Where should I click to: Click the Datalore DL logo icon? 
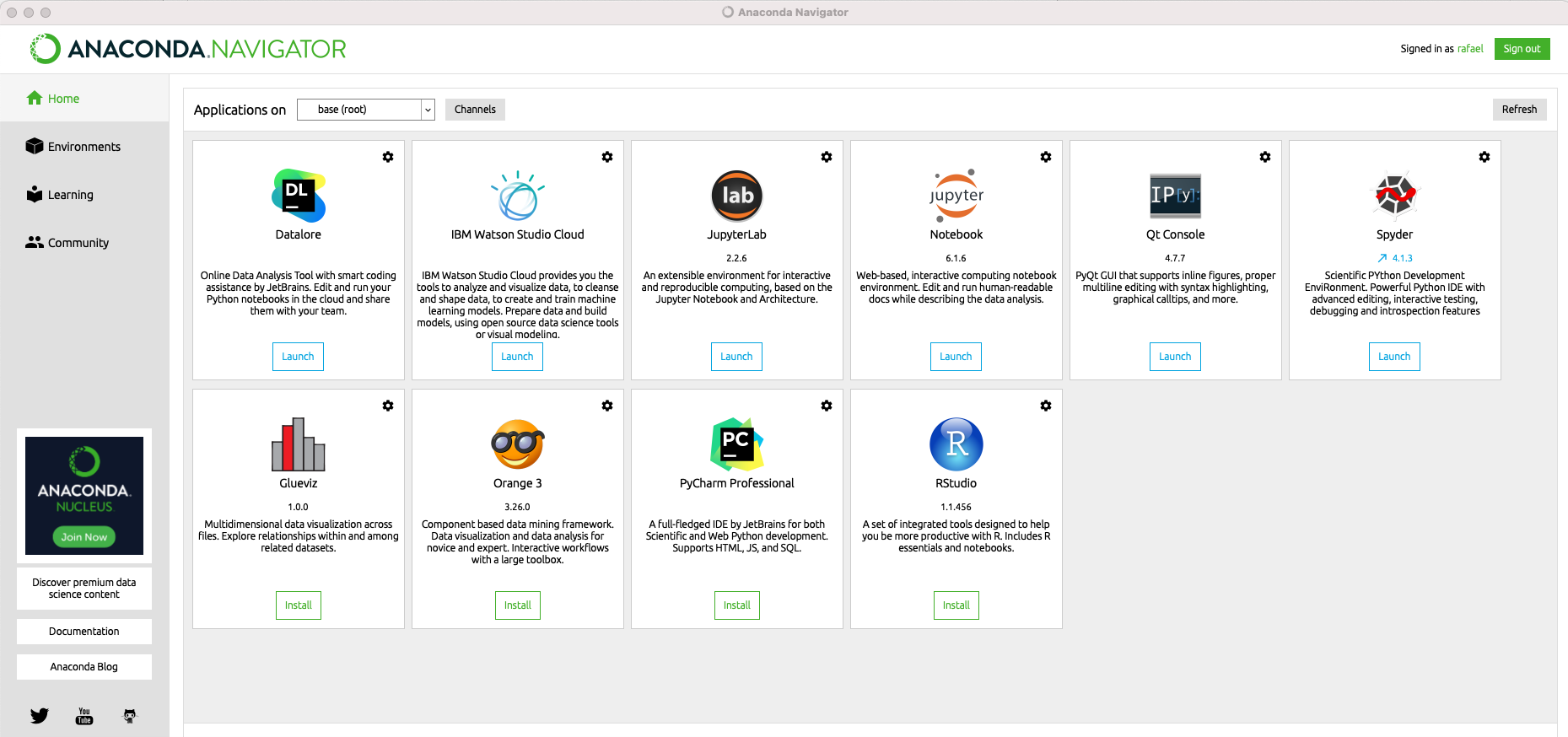(299, 196)
